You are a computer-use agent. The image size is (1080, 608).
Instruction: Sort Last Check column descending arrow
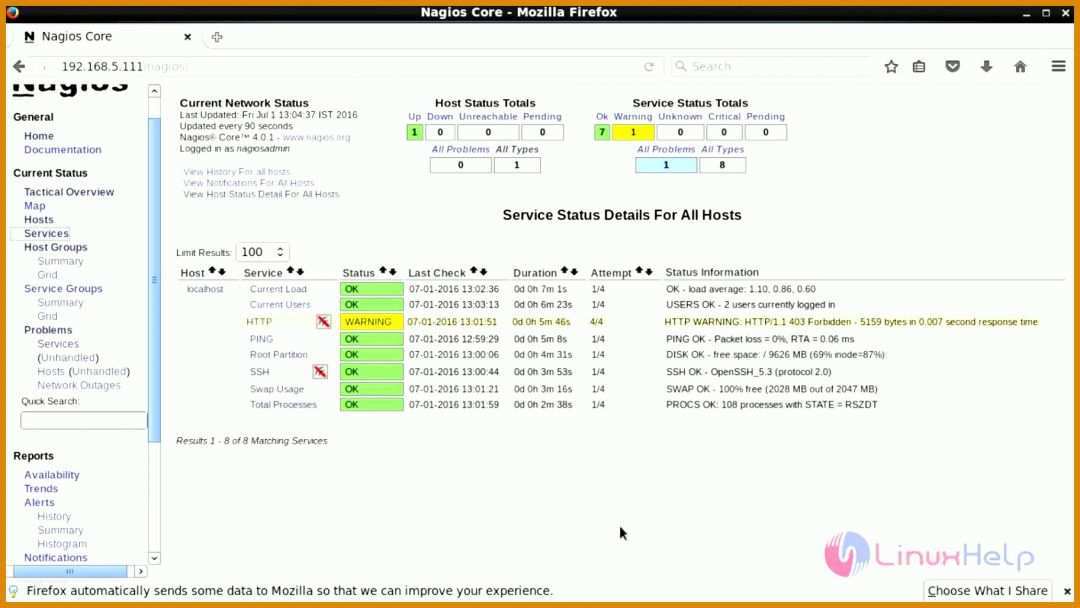(x=484, y=272)
